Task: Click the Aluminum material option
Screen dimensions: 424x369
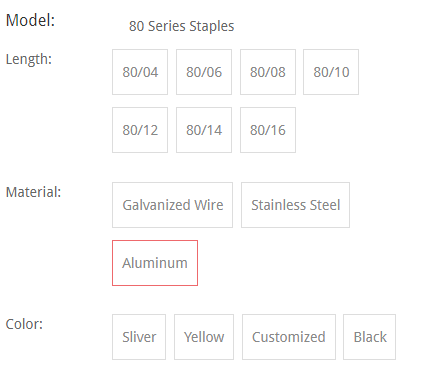Action: [x=155, y=263]
